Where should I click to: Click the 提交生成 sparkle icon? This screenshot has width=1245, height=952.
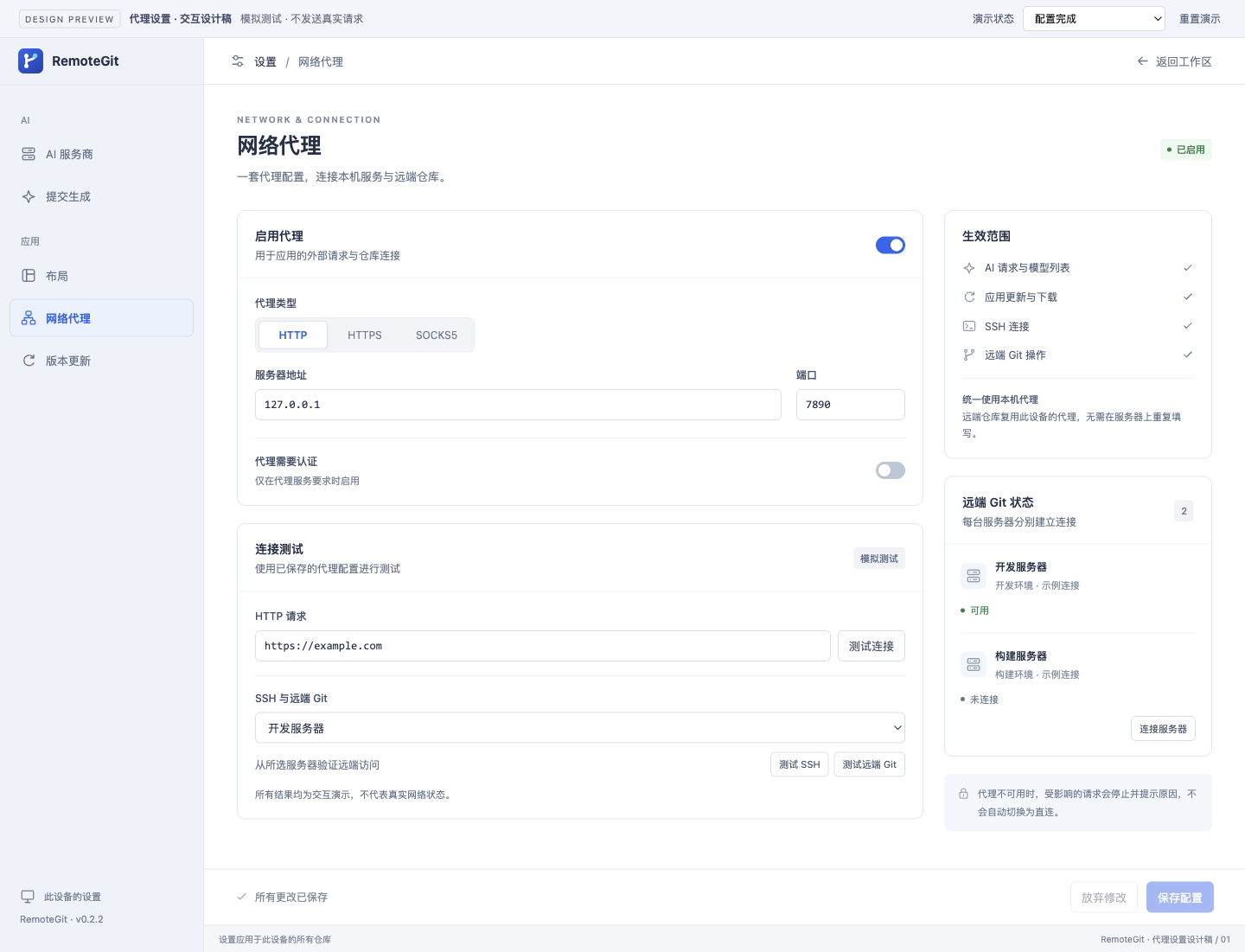29,196
